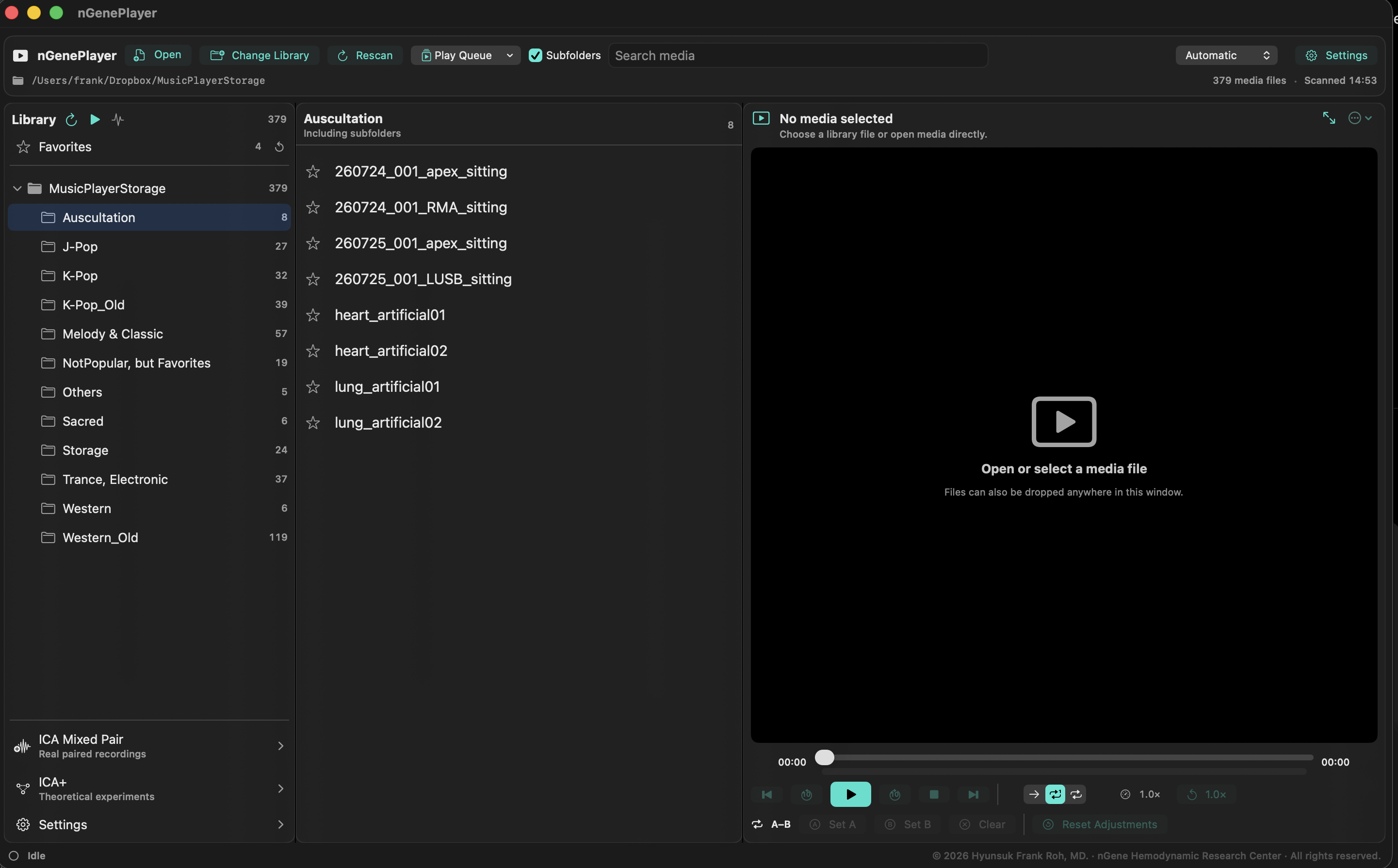Open the Western_Old folder
This screenshot has height=868, width=1398.
149,538
